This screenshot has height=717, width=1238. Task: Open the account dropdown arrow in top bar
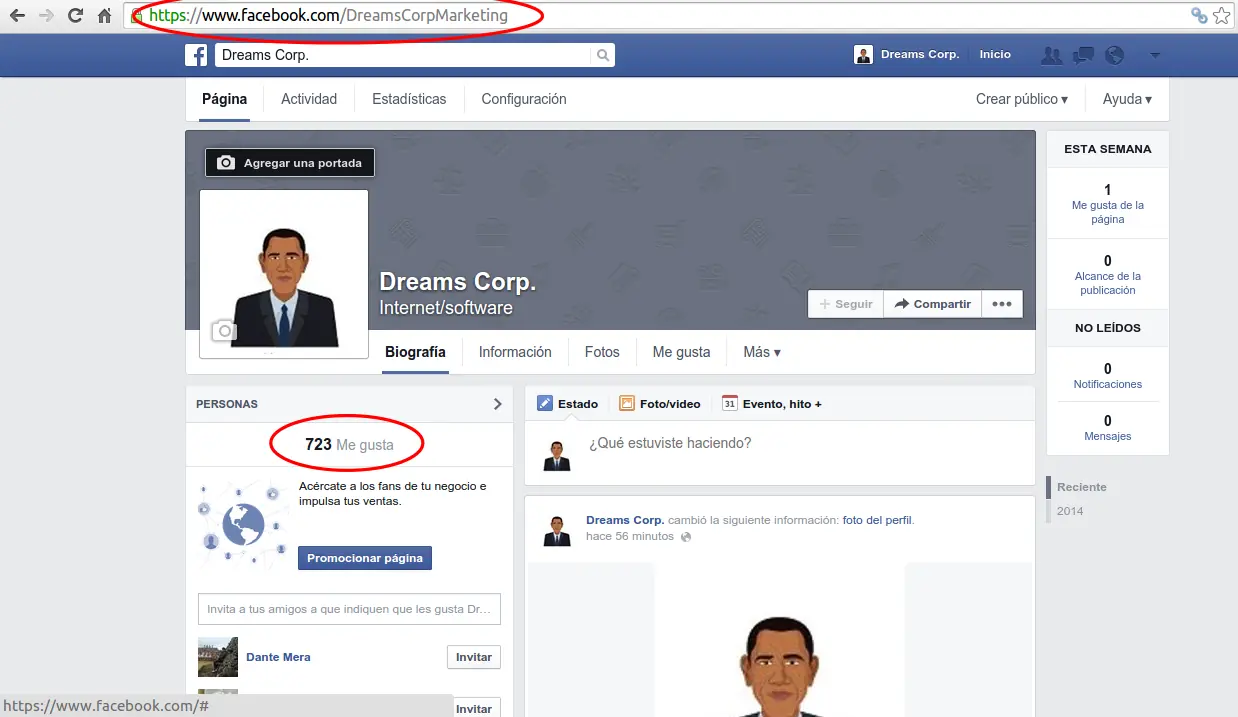point(1155,55)
